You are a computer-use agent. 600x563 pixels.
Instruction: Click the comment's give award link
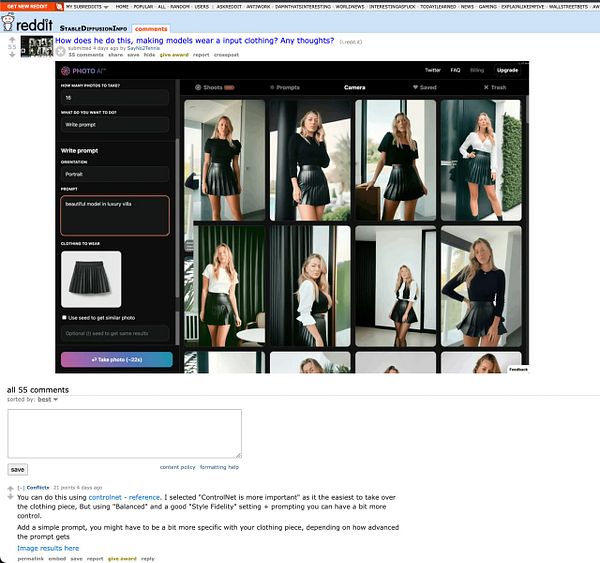coord(122,559)
